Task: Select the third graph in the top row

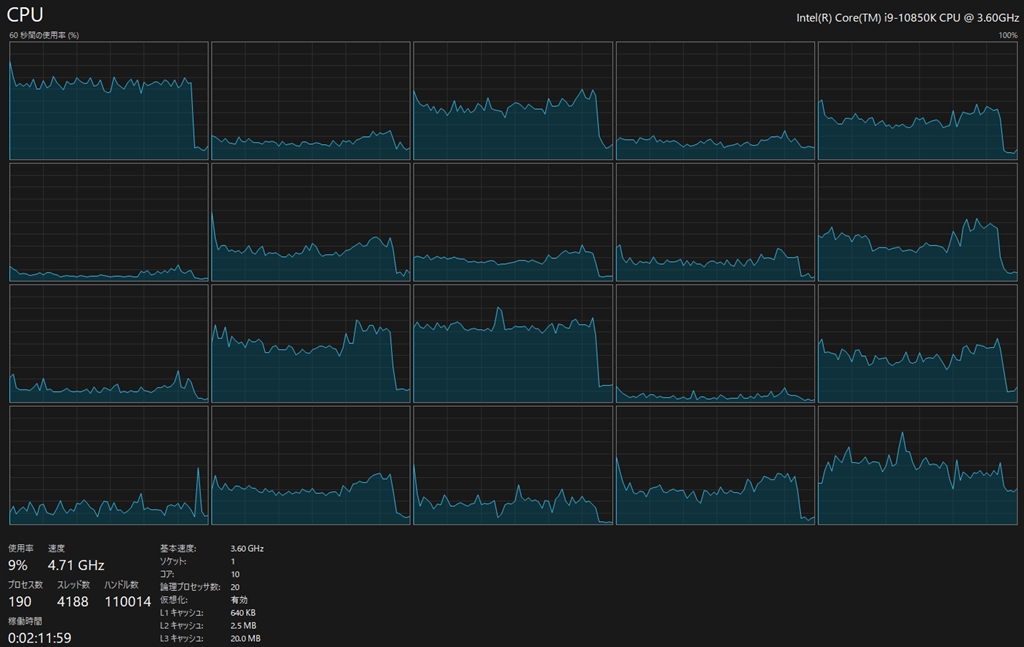Action: click(x=512, y=101)
